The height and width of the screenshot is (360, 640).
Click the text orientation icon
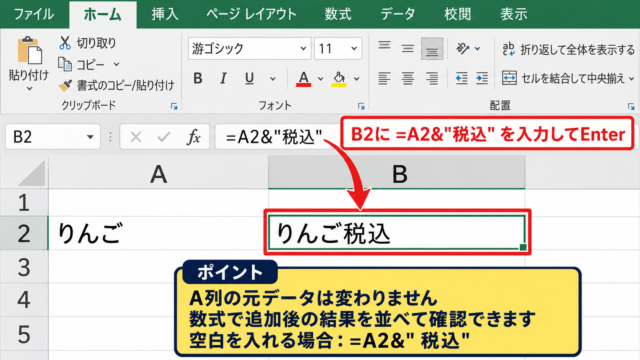pos(463,49)
